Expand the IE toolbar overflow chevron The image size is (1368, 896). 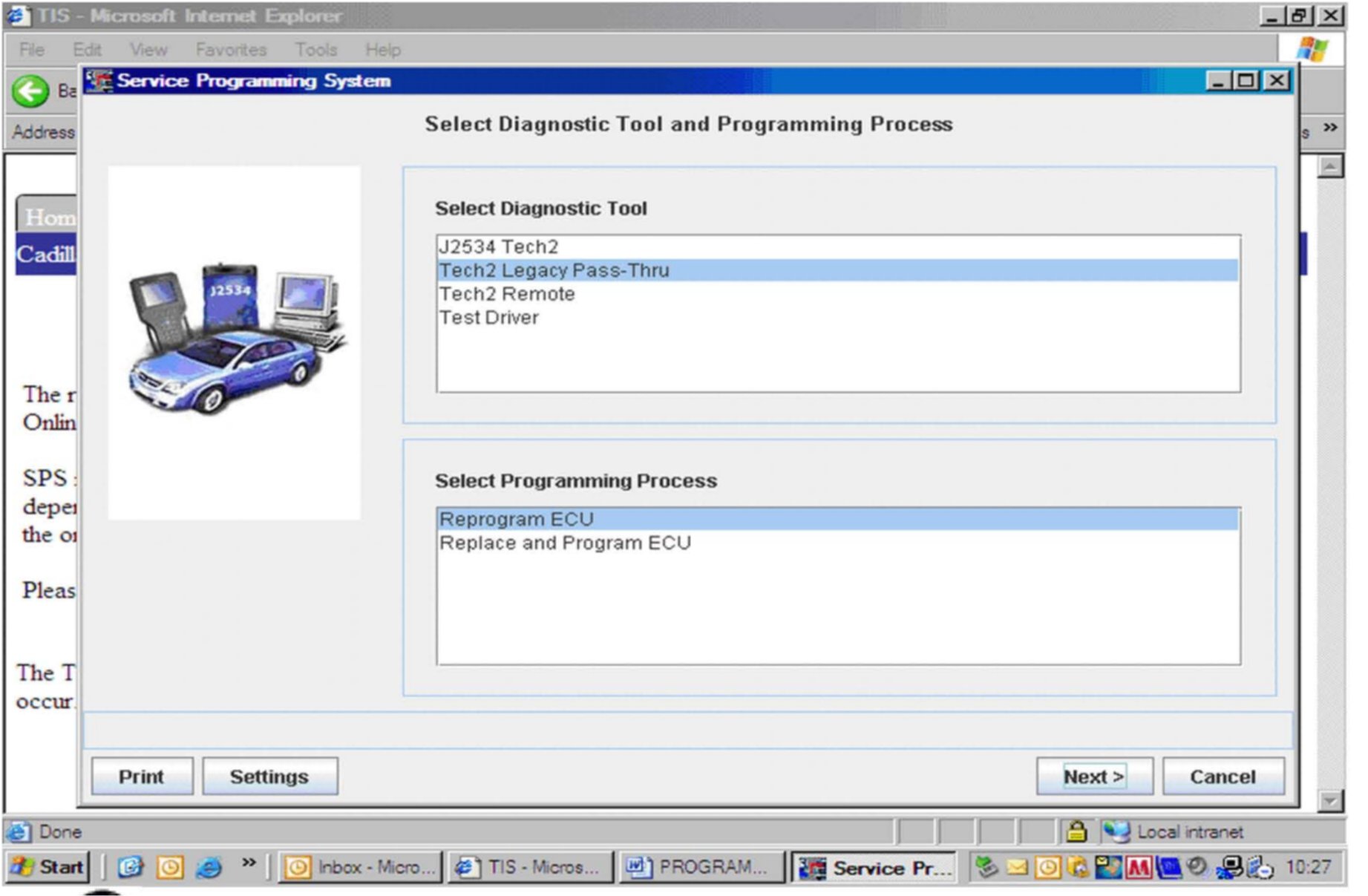click(x=1329, y=128)
